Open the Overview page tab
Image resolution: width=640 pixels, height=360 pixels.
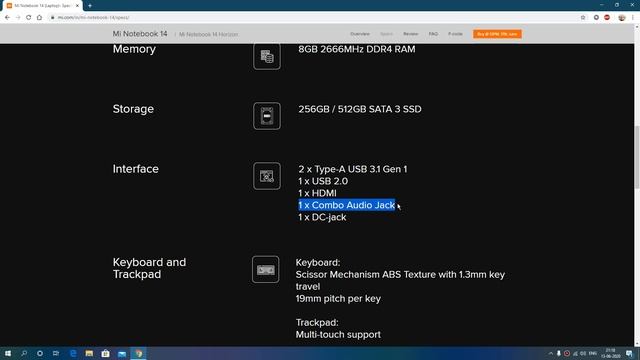360,34
